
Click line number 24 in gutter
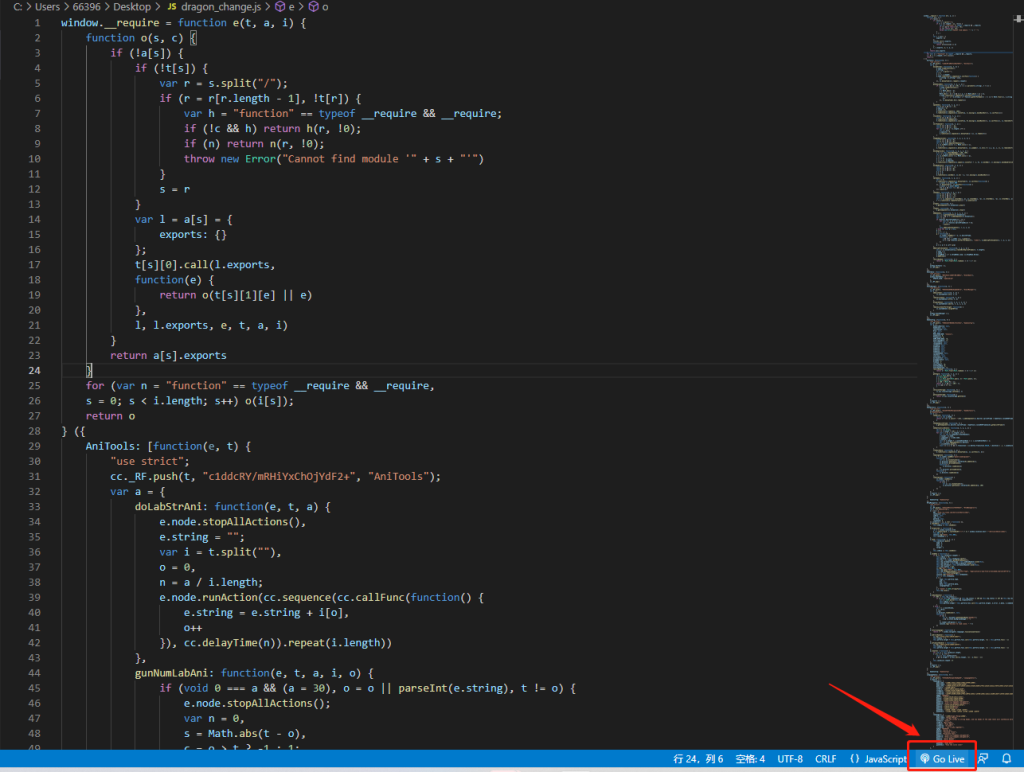[x=34, y=370]
